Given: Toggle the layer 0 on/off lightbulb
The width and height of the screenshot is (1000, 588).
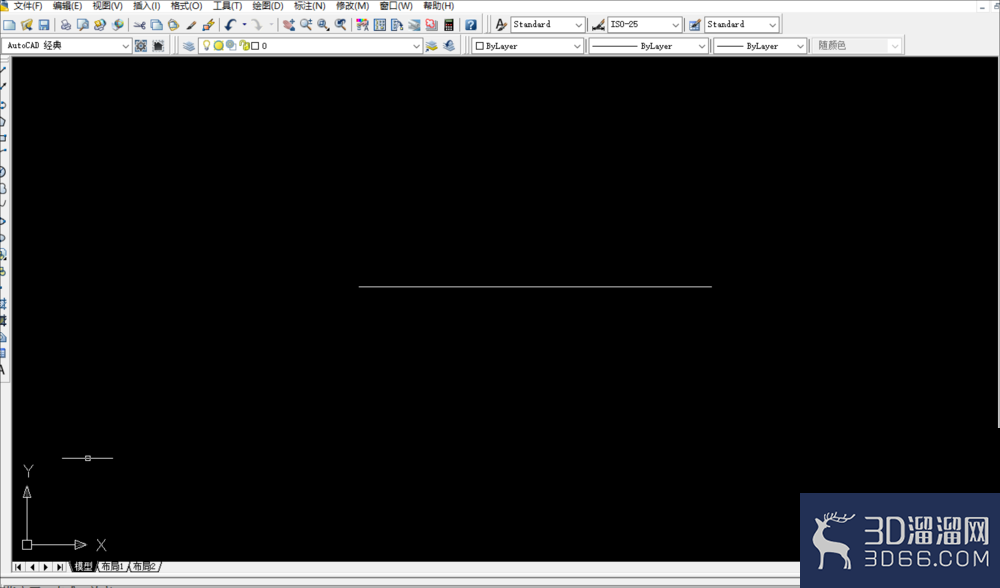Looking at the screenshot, I should pyautogui.click(x=206, y=45).
